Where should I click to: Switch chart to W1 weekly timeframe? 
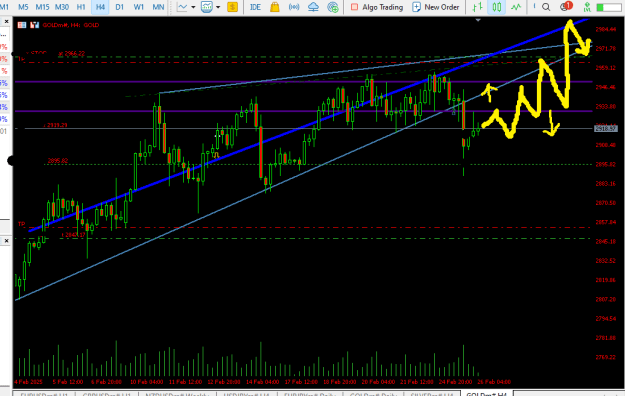[x=138, y=7]
